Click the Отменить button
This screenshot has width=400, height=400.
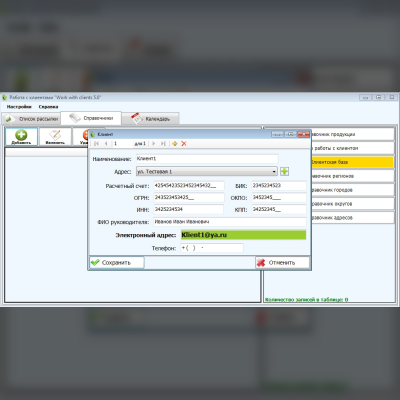(x=283, y=263)
